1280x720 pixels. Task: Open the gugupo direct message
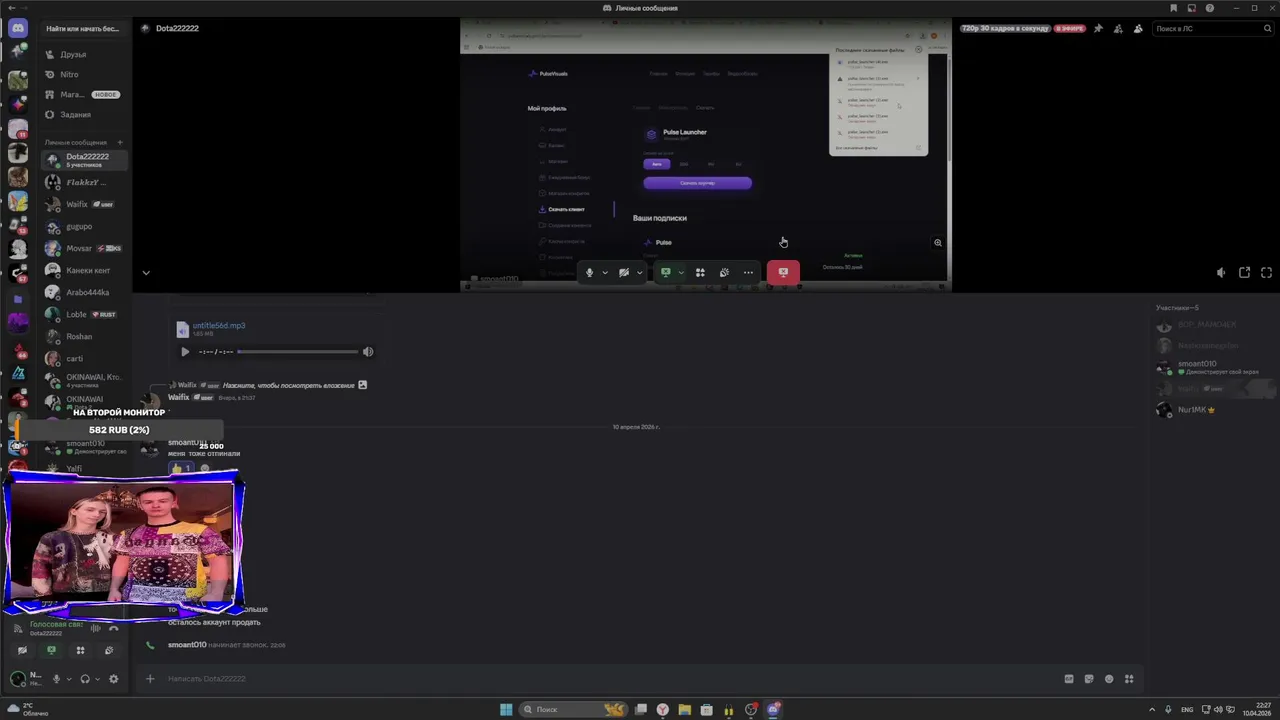(x=85, y=226)
